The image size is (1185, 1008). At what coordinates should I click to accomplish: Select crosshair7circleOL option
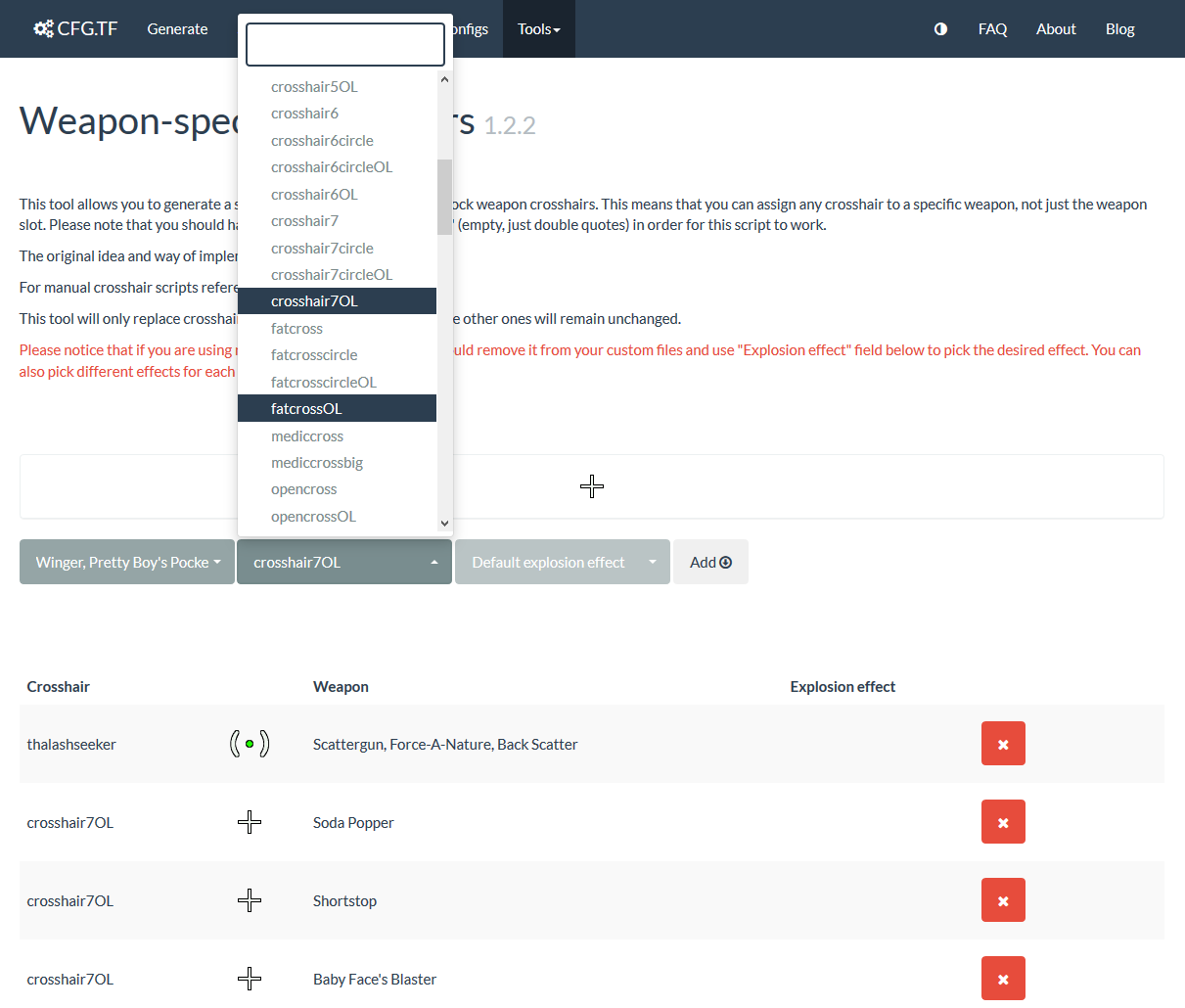pyautogui.click(x=337, y=275)
